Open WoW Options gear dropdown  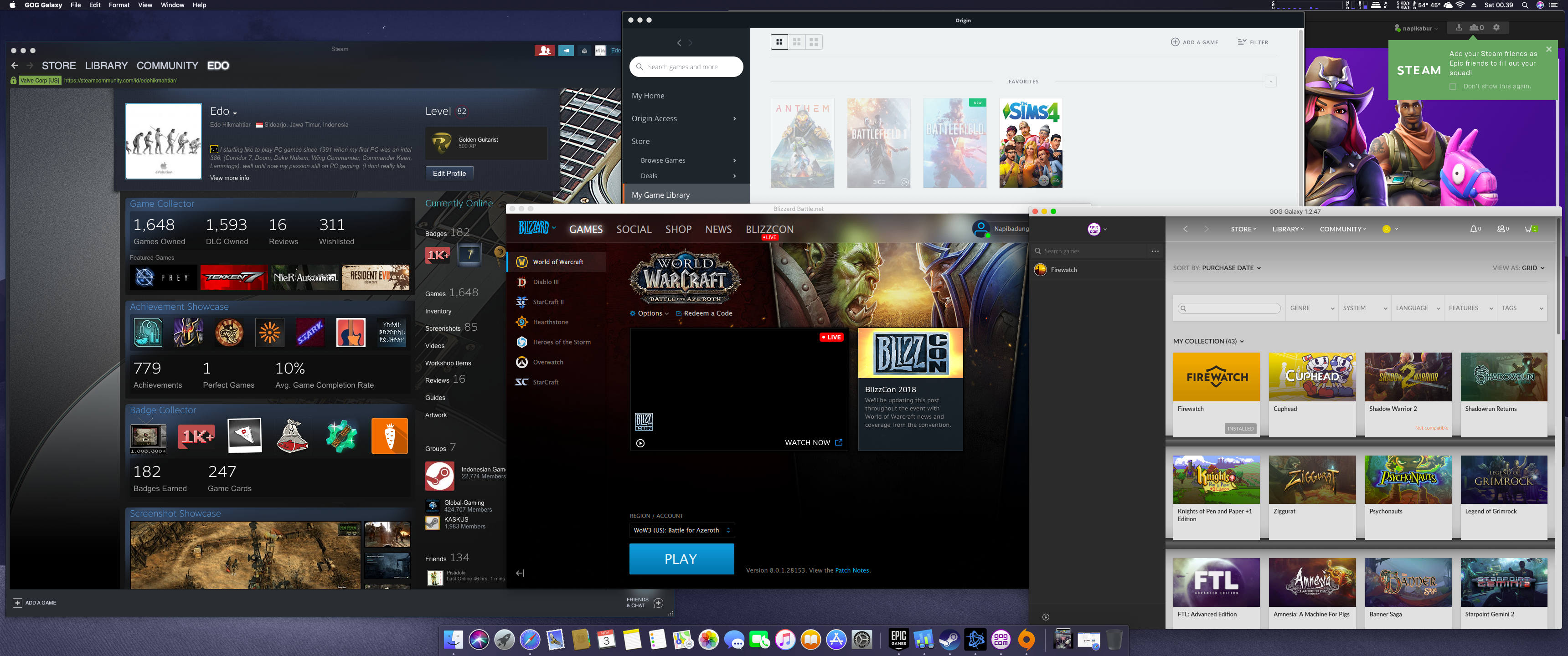coord(649,313)
